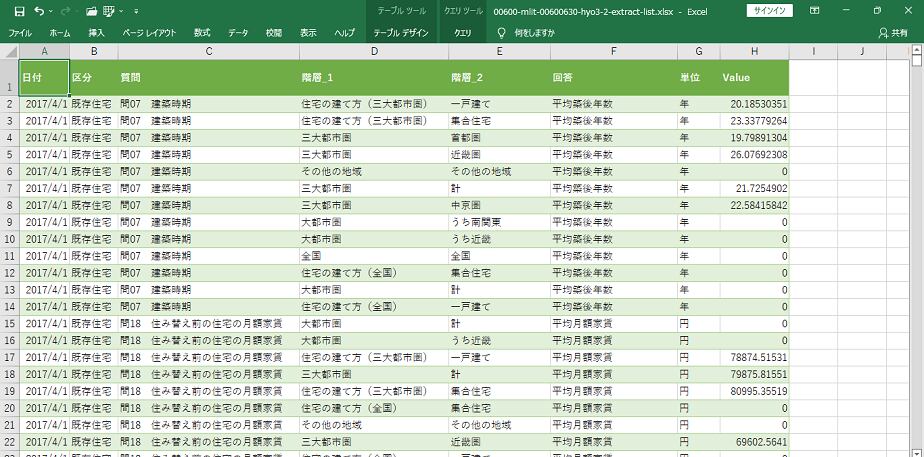
Task: Click the Select All corner triangle
Action: [9, 51]
